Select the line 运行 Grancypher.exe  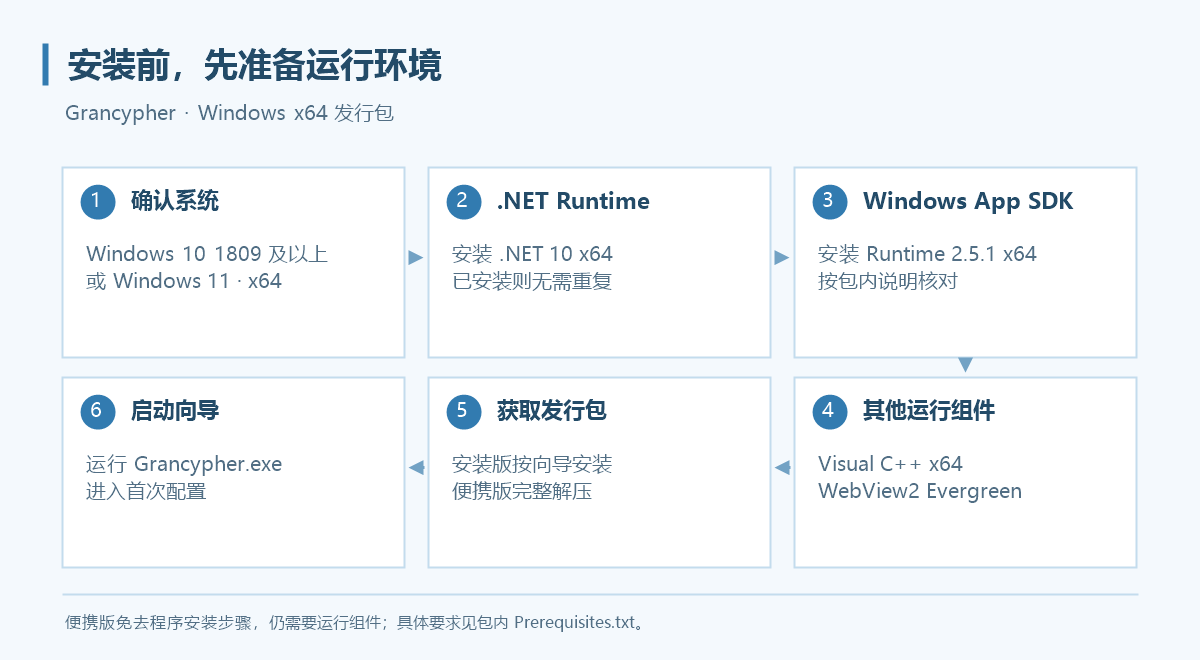[x=184, y=464]
